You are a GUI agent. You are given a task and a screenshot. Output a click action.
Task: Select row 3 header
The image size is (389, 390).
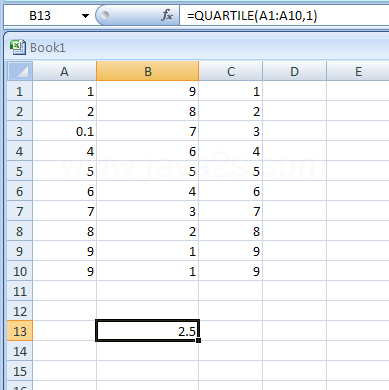(20, 131)
